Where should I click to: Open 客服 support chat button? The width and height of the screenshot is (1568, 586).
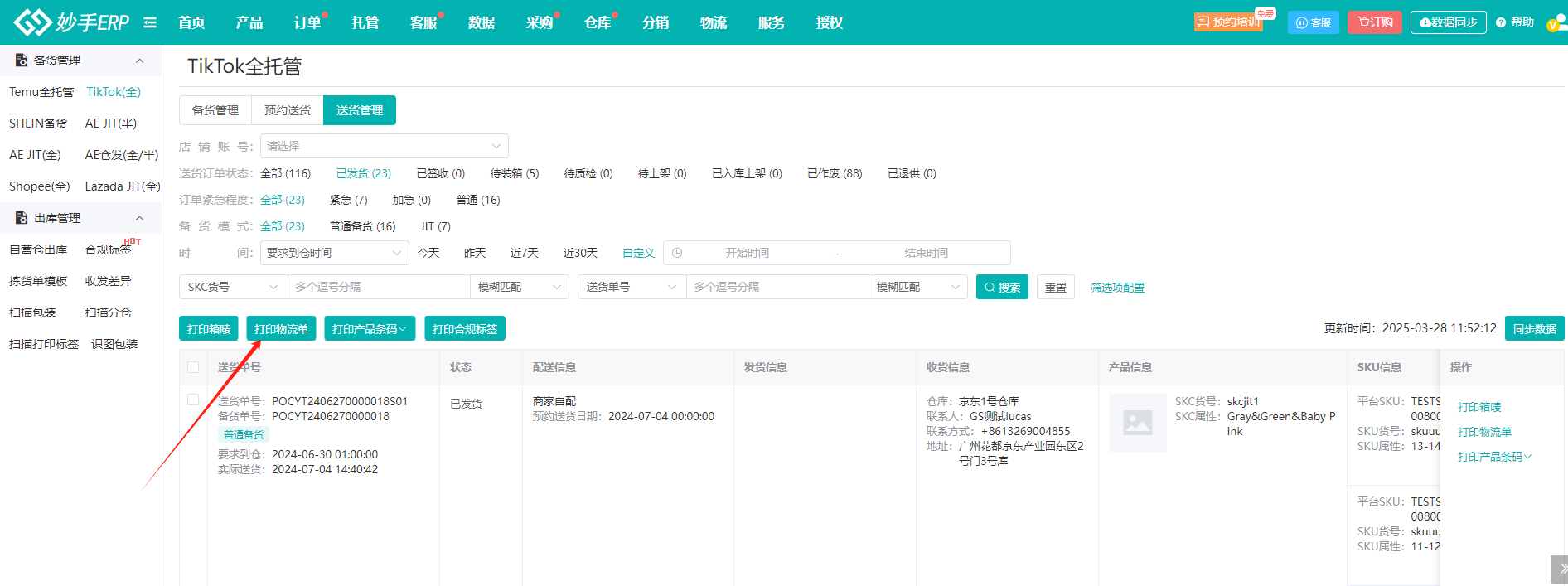tap(1314, 22)
